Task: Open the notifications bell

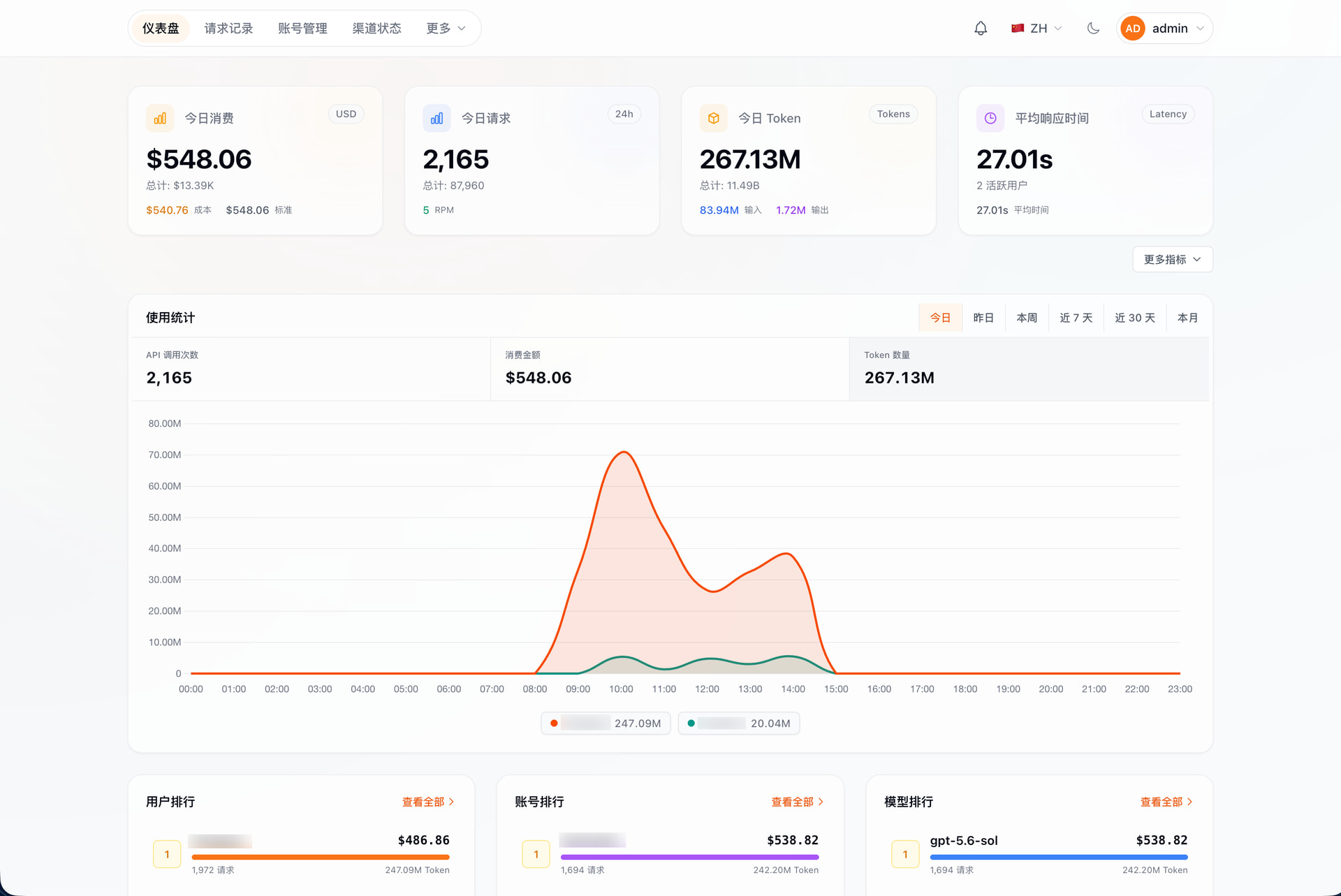Action: point(981,29)
